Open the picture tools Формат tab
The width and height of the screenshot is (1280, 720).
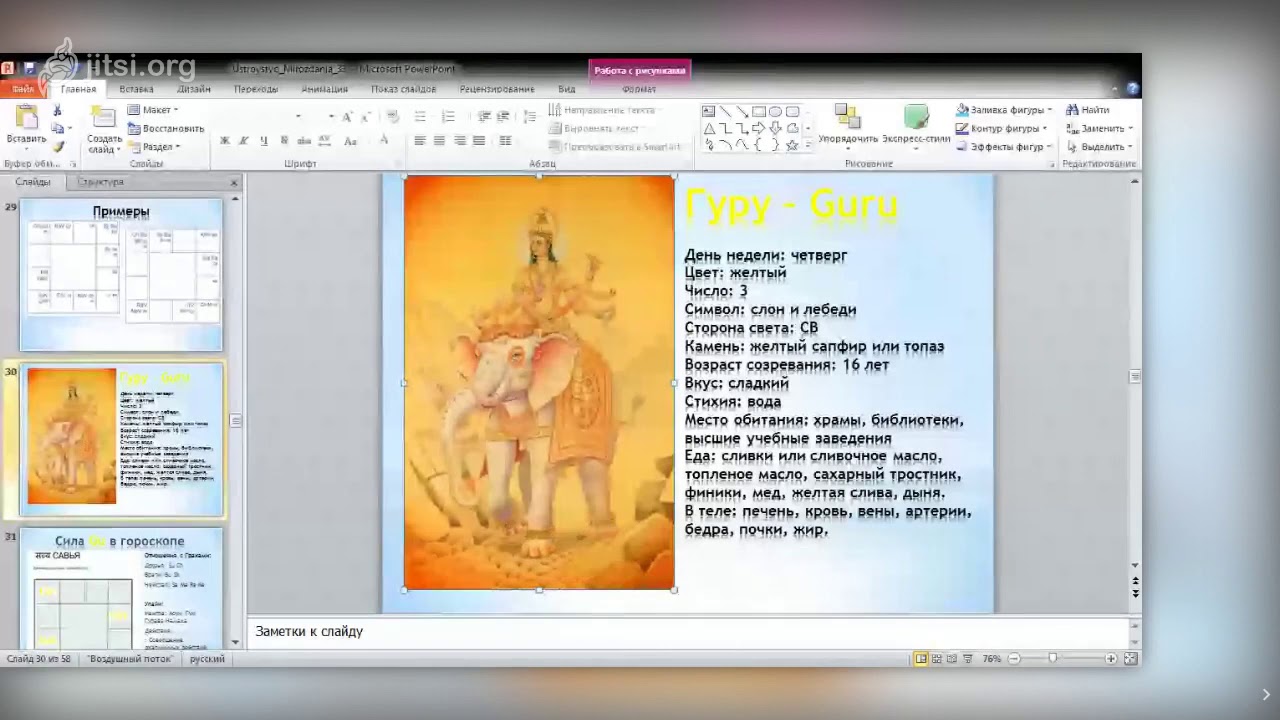[639, 89]
